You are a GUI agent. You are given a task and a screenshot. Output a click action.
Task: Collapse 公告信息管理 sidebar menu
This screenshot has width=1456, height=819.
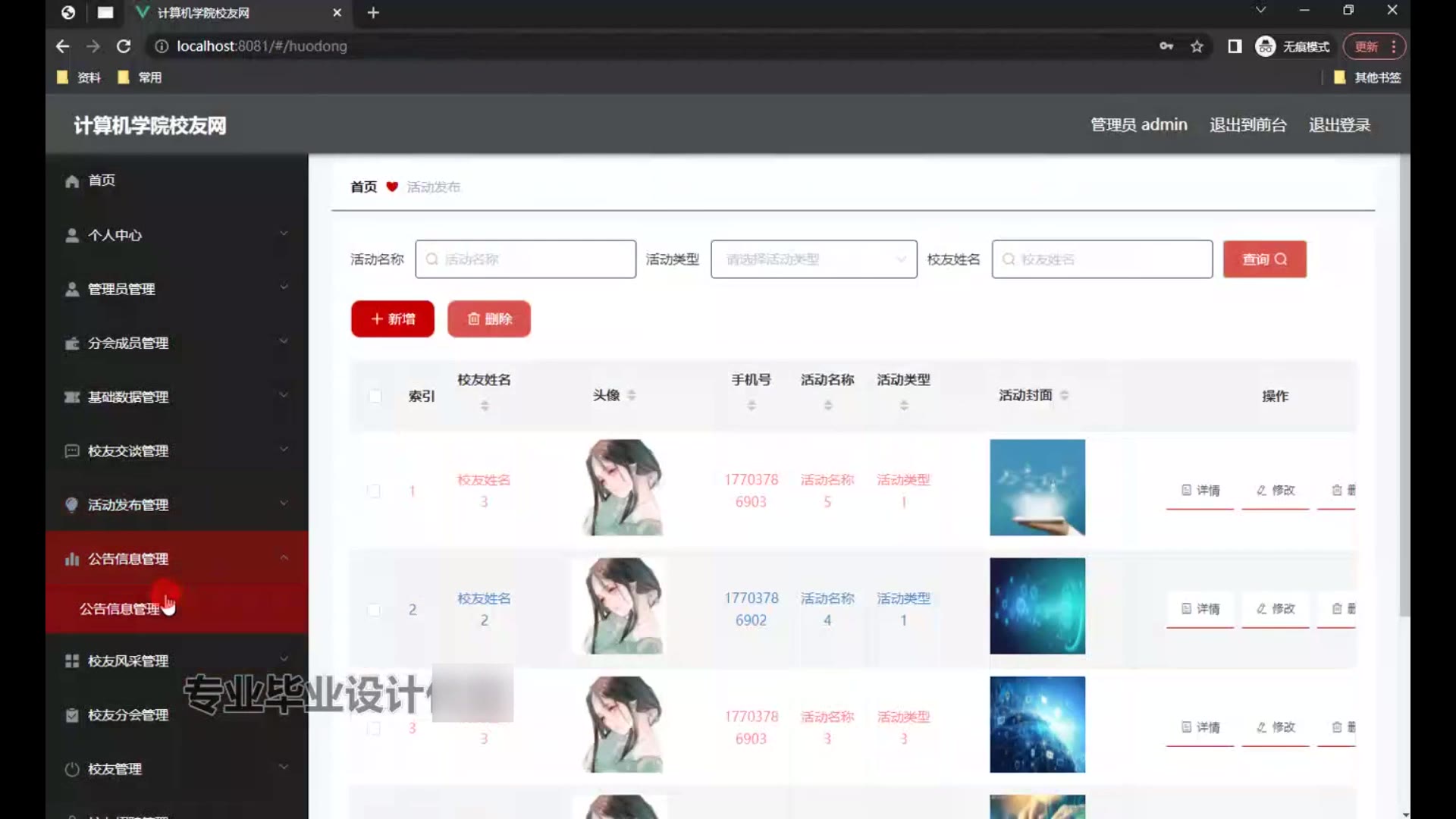tap(284, 557)
